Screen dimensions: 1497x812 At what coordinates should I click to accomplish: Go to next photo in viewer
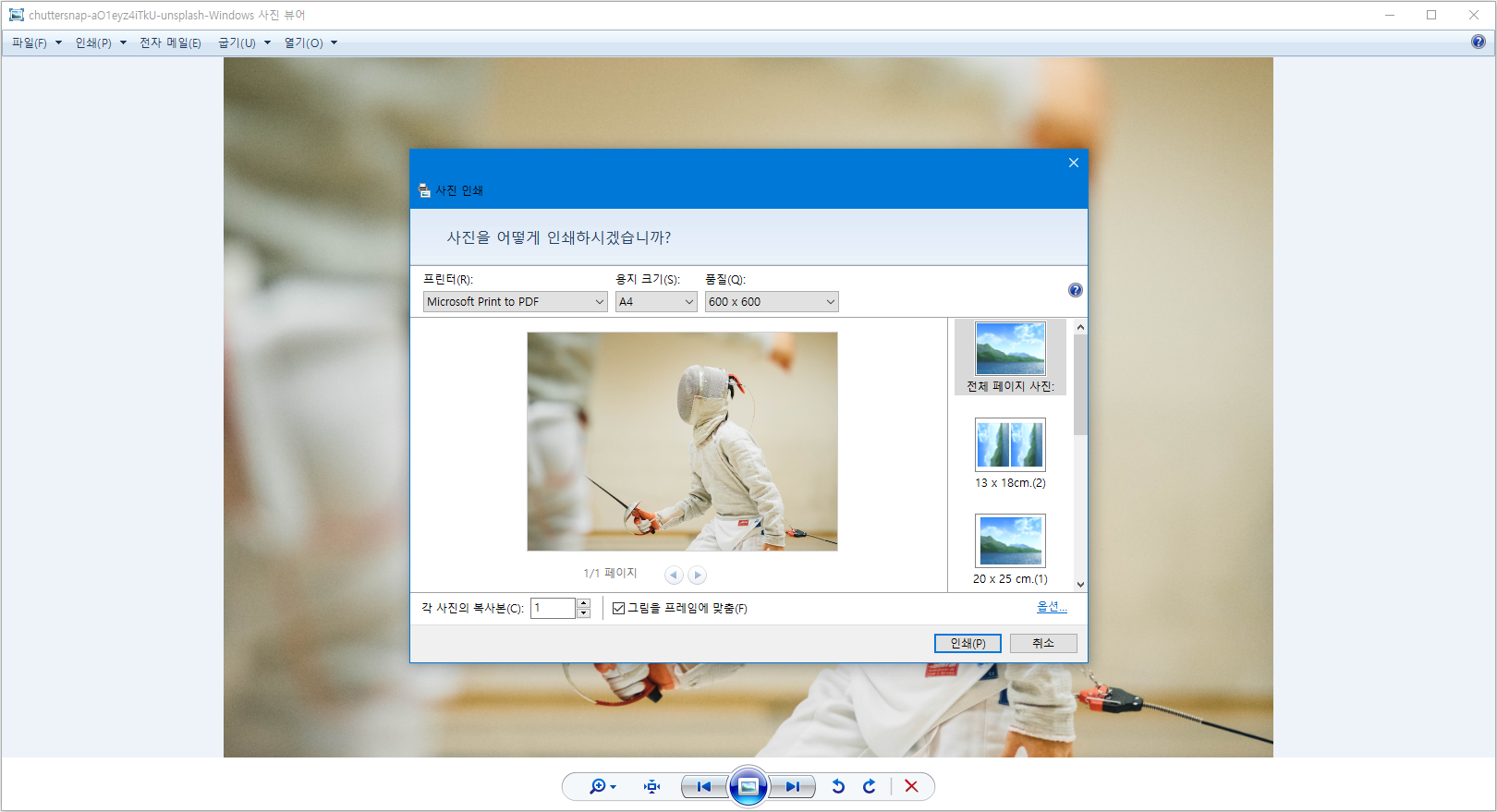792,786
